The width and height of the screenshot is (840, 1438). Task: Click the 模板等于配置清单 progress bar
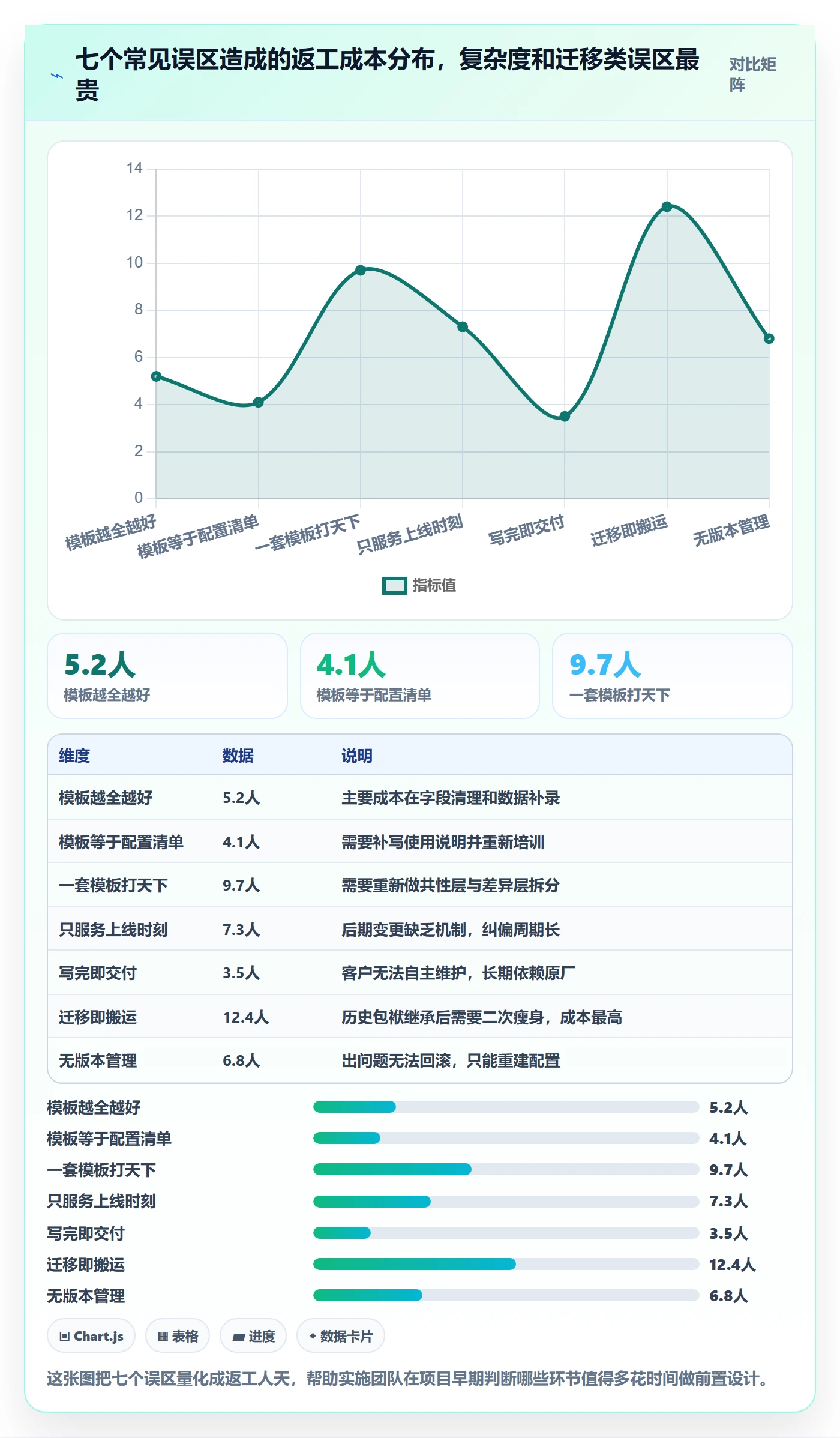506,1138
